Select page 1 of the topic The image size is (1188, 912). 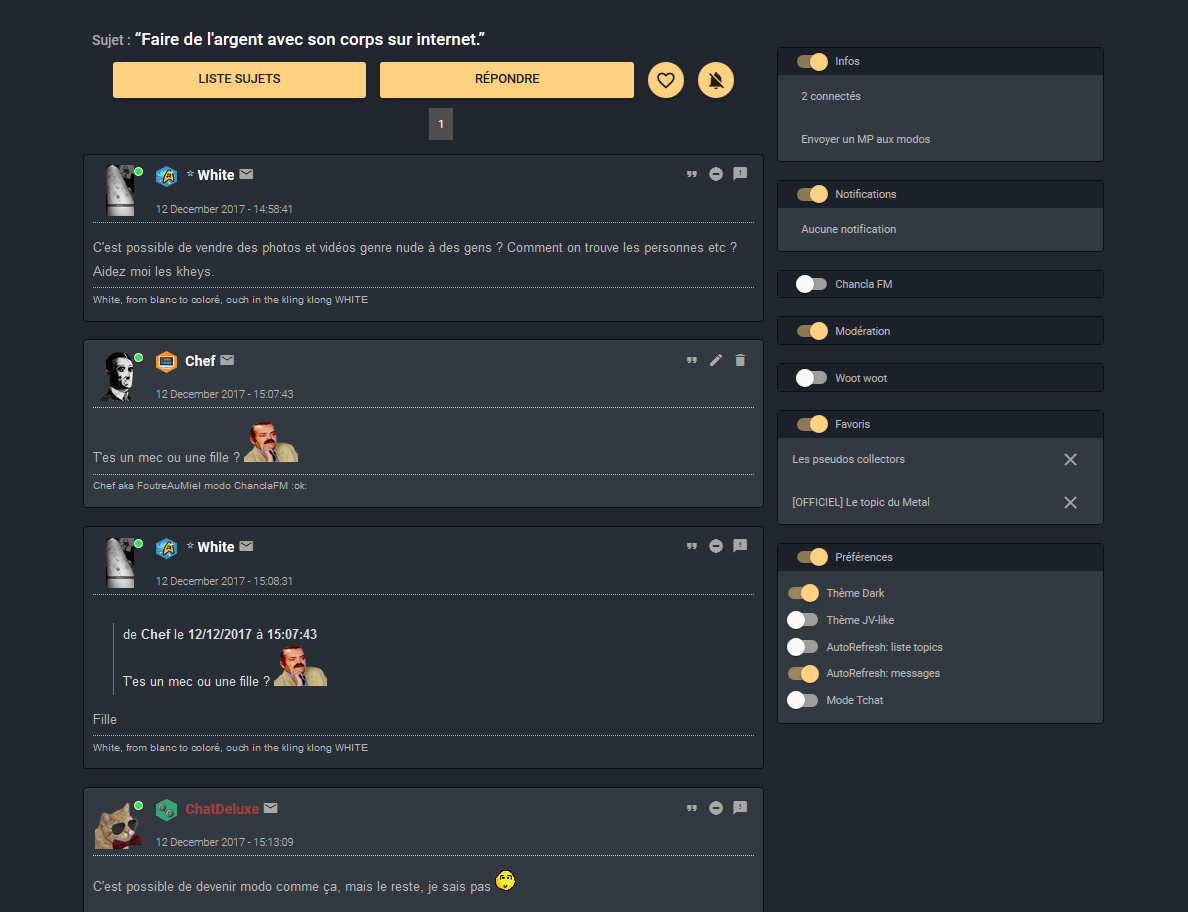tap(441, 124)
